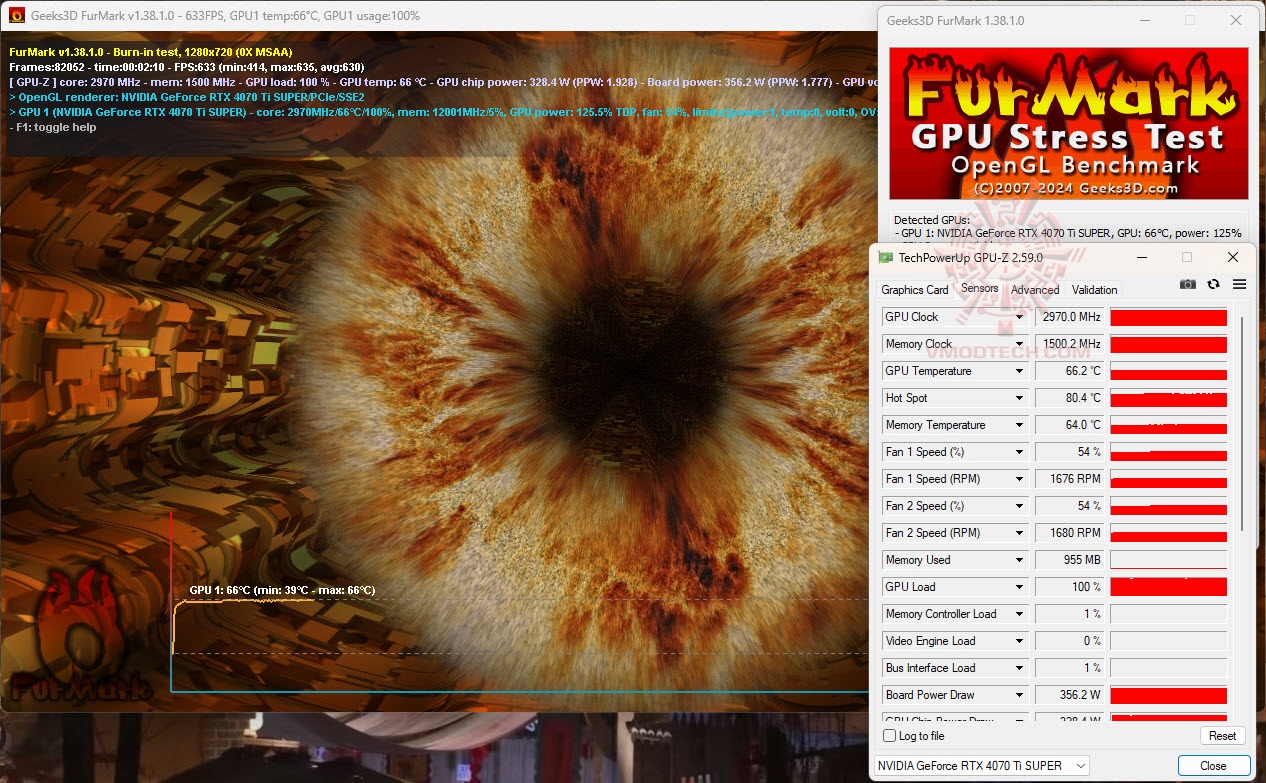Screen dimensions: 1266x783
Task: Expand the Fan 2 Speed (%) dropdown
Action: click(1019, 506)
